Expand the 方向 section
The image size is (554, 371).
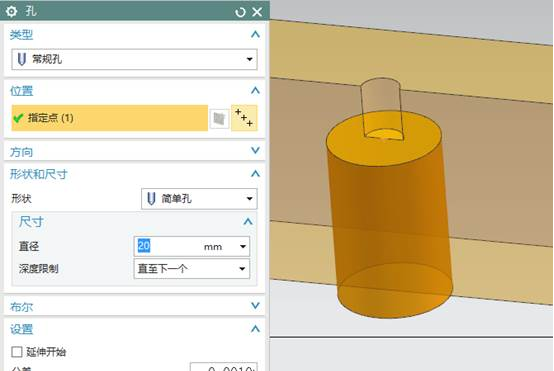[x=255, y=151]
